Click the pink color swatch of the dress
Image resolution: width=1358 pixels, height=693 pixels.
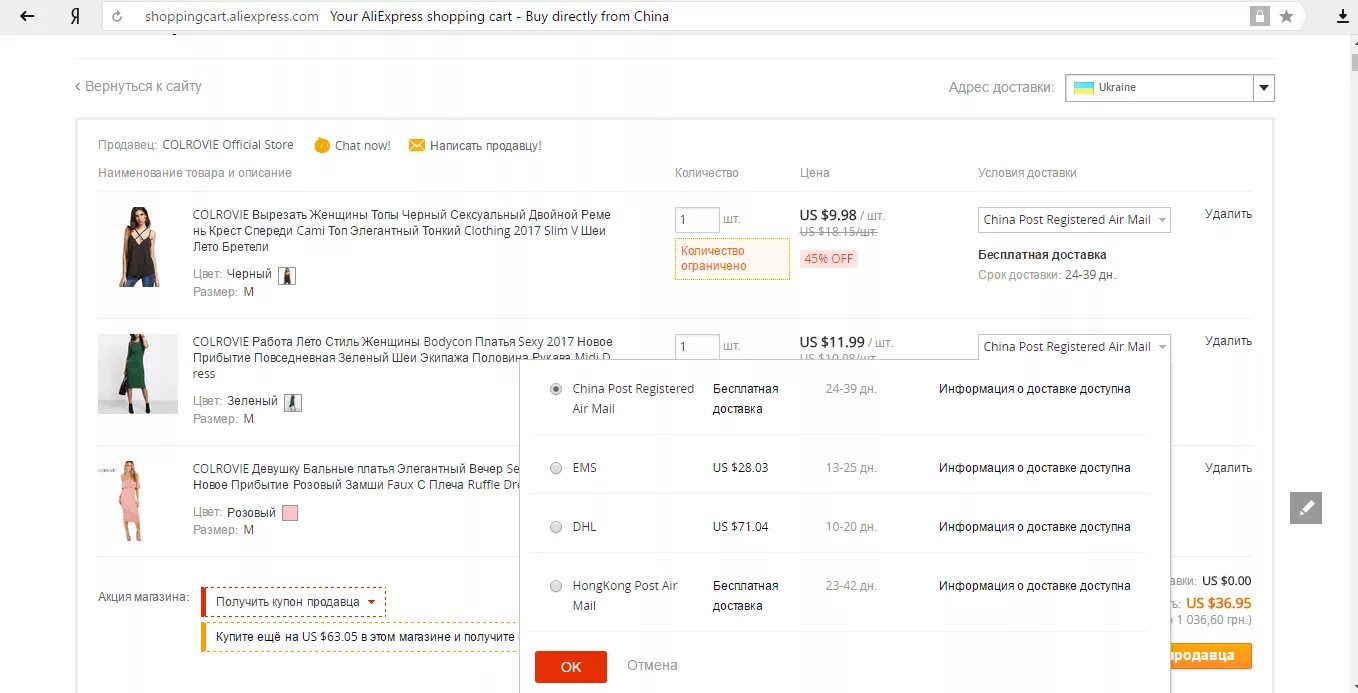point(290,513)
